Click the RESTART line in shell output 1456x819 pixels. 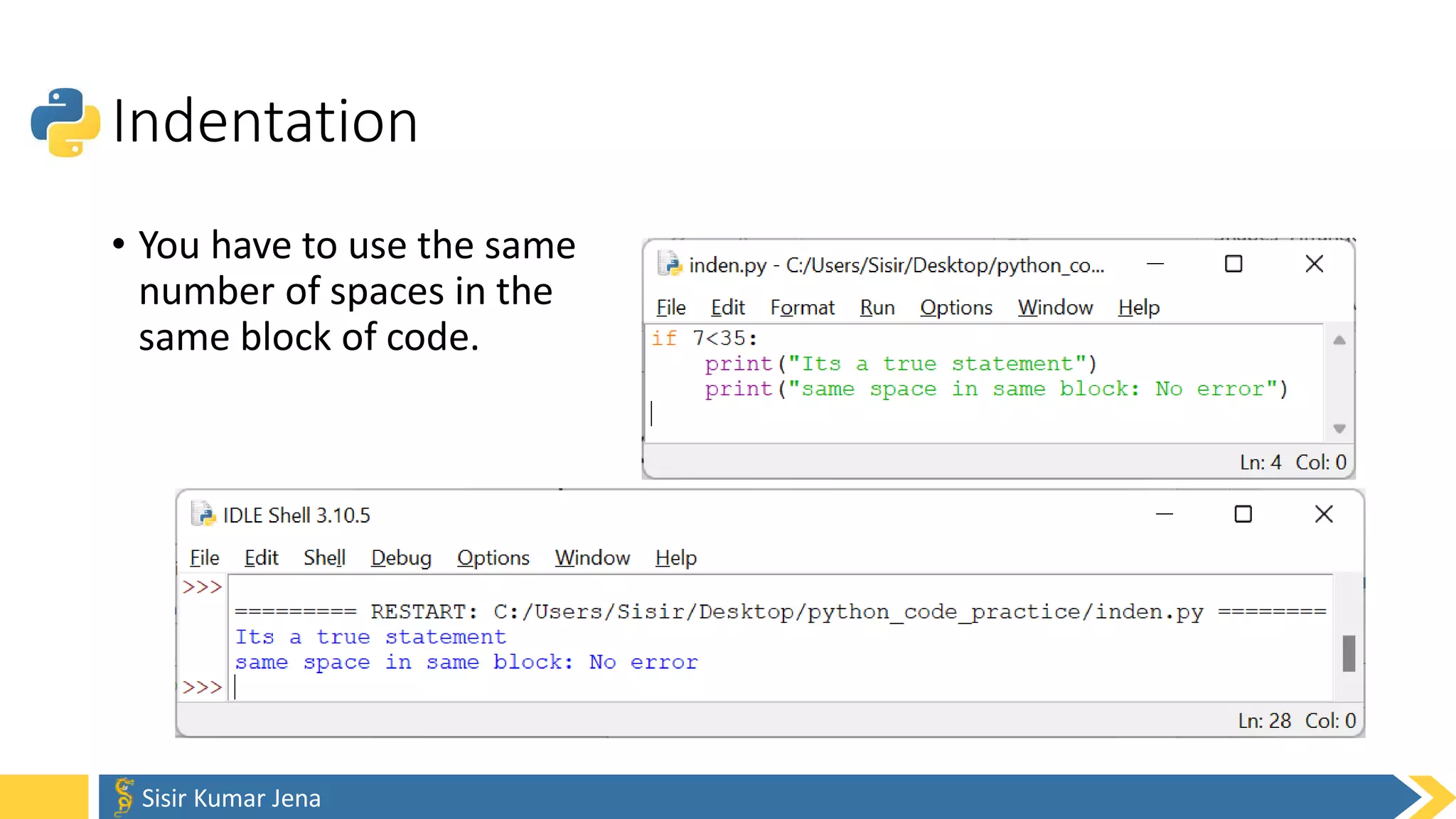[780, 611]
